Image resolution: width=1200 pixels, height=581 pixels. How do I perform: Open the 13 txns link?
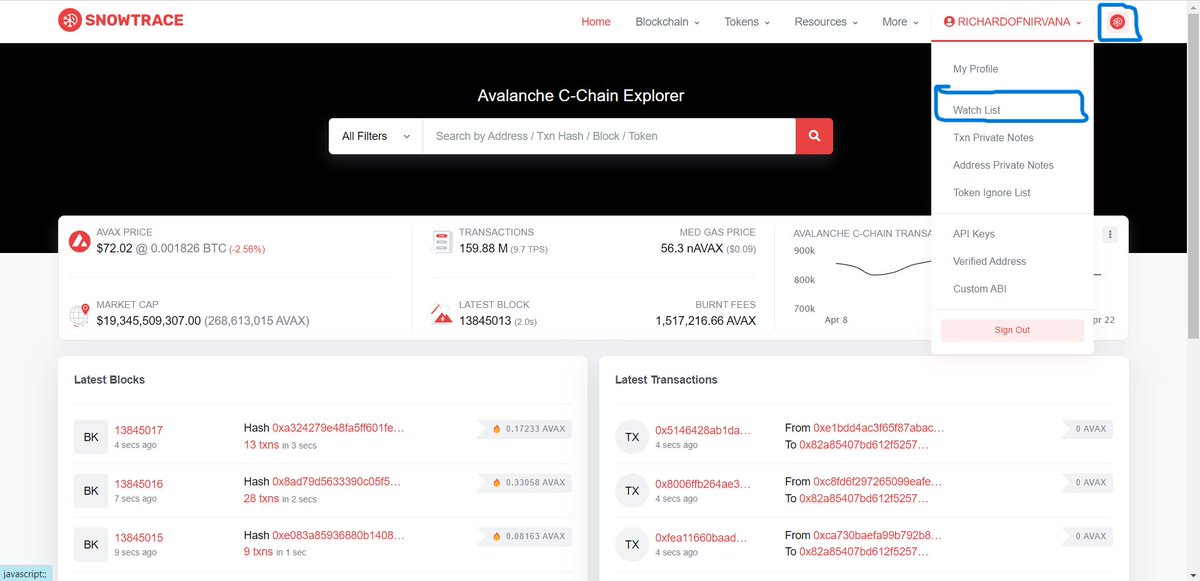[x=261, y=445]
